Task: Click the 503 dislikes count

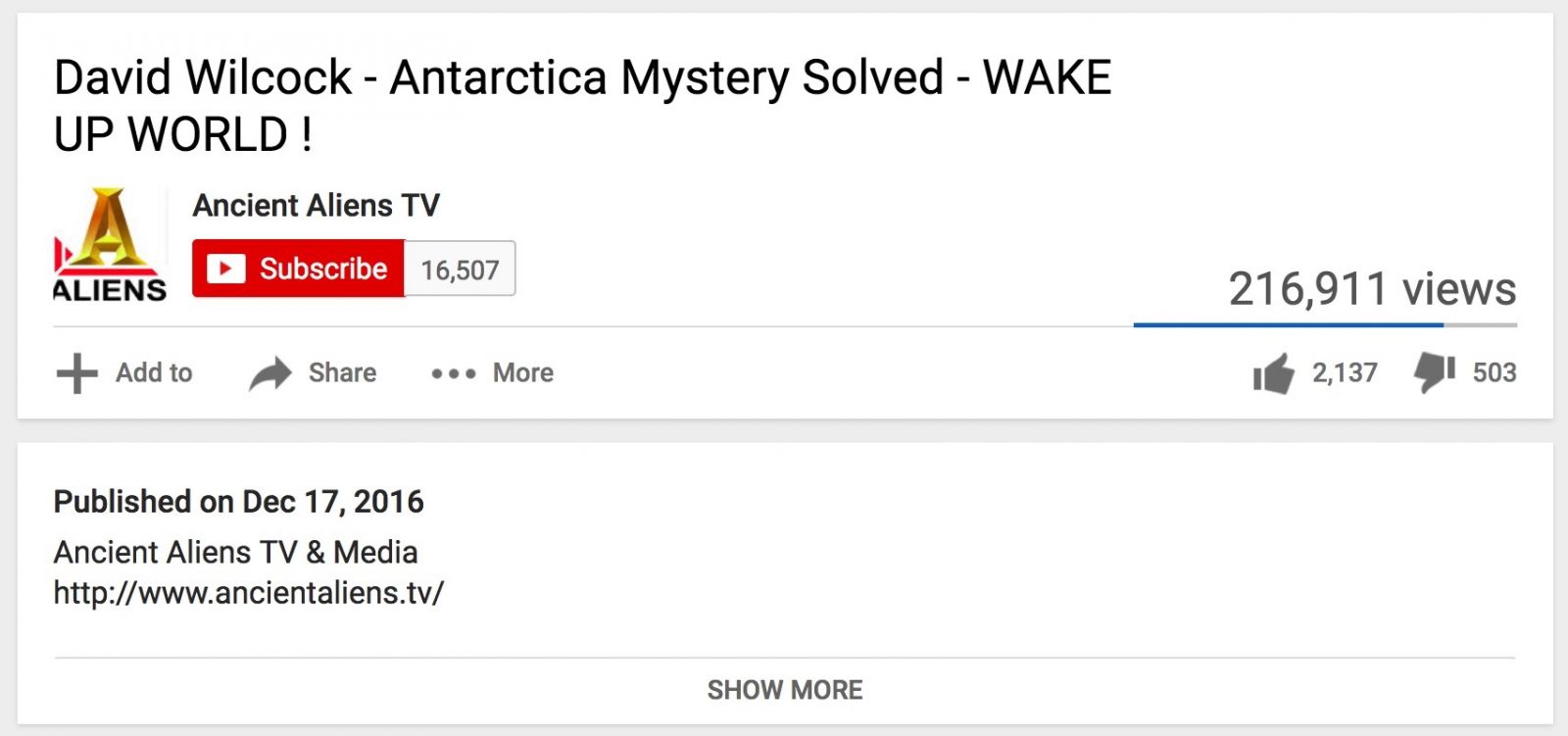Action: (1494, 372)
